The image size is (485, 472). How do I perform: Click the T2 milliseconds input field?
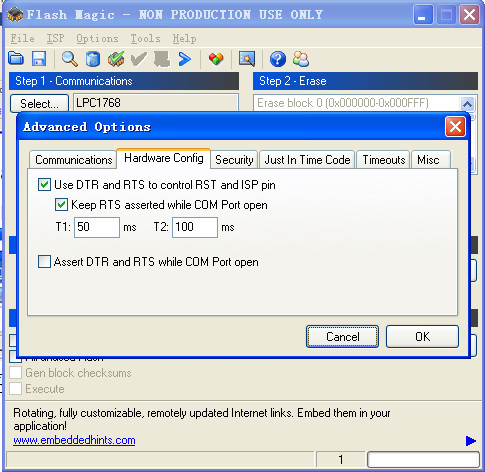tap(195, 227)
